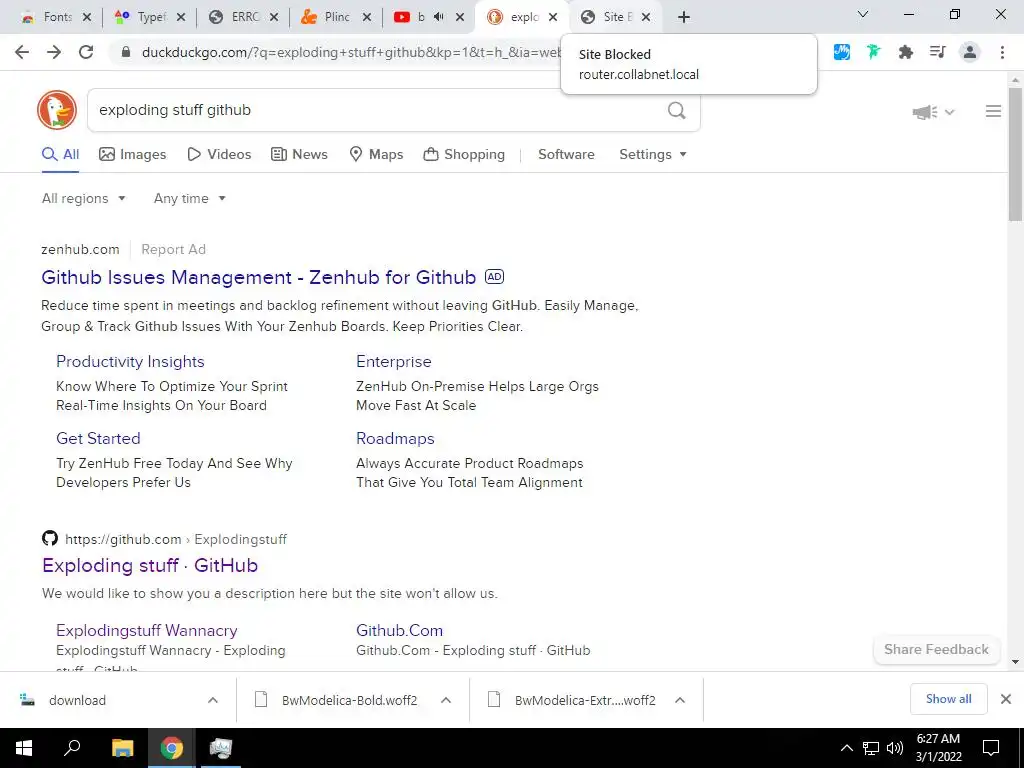
Task: Open Github Issues Management Zenhub ad link
Action: click(259, 277)
